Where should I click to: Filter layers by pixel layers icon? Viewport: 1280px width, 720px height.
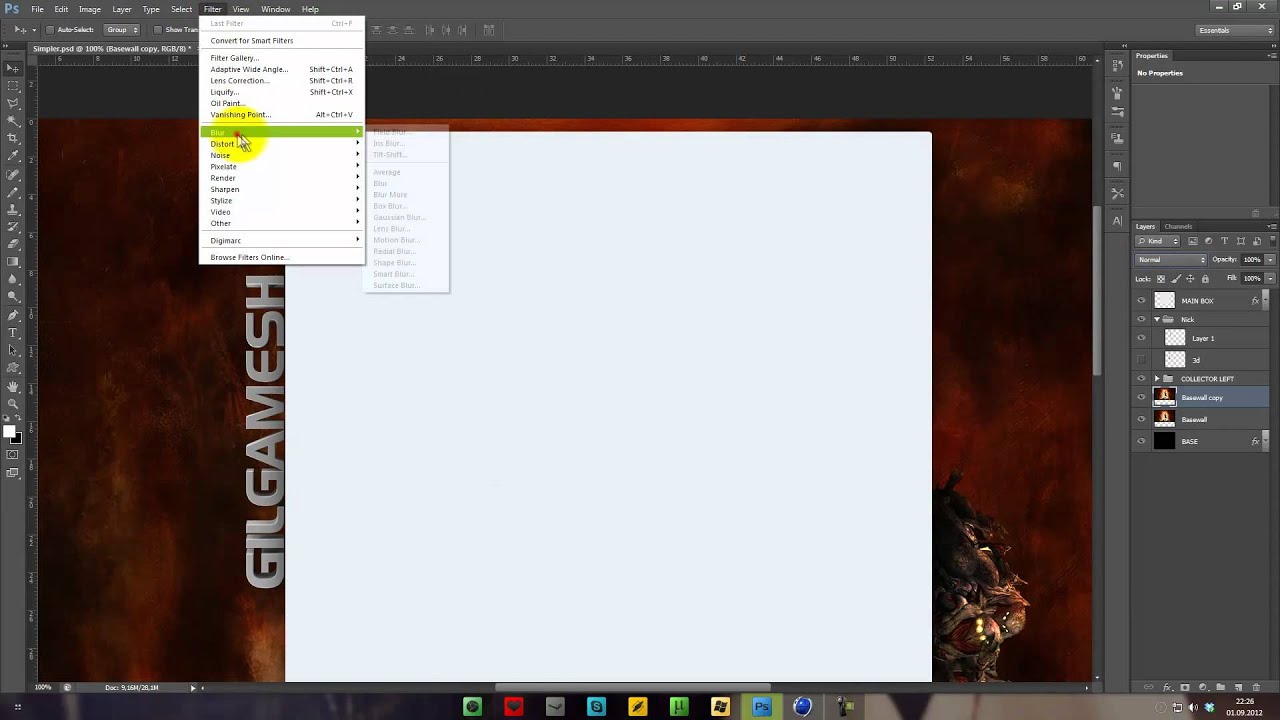tap(1192, 241)
